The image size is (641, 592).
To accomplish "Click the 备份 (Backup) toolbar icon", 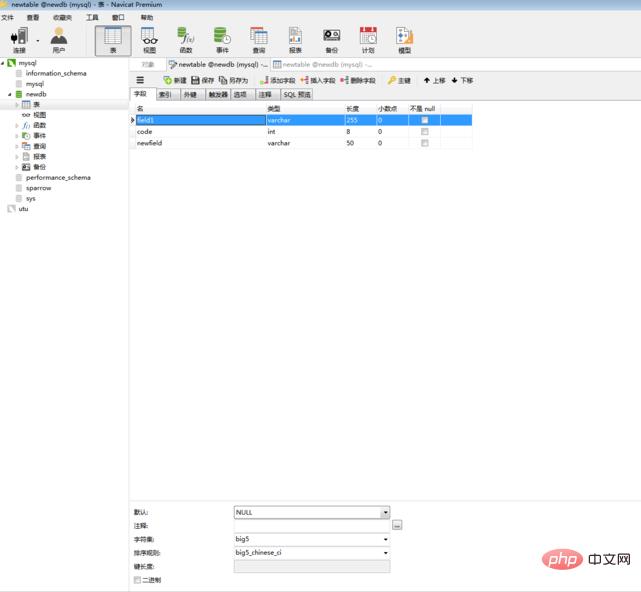I will [331, 39].
